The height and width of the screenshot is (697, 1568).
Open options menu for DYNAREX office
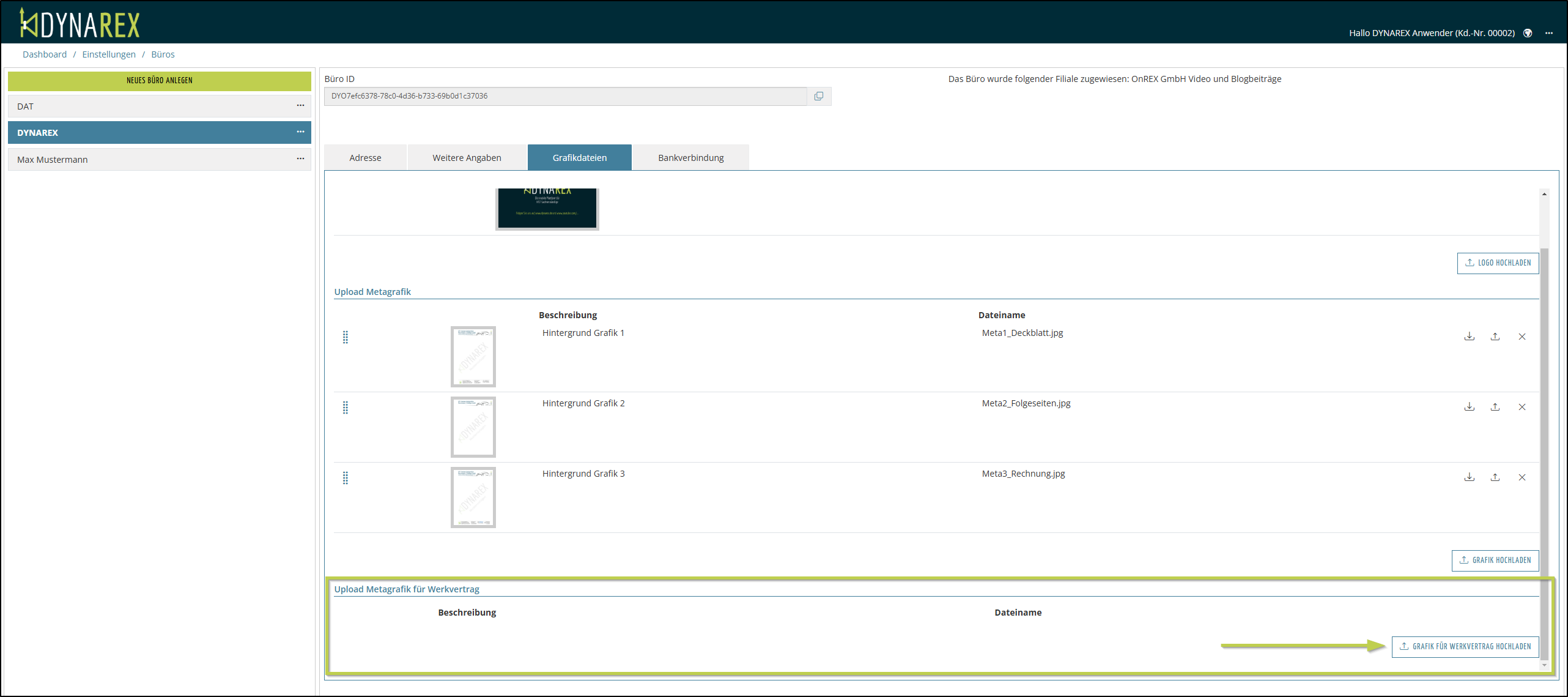click(300, 132)
